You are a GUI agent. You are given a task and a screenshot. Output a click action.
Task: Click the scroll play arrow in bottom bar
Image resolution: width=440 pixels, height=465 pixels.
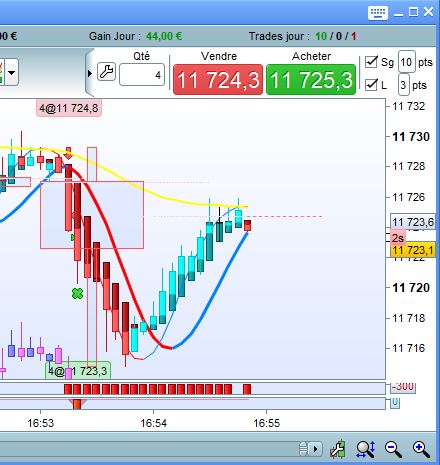point(316,449)
